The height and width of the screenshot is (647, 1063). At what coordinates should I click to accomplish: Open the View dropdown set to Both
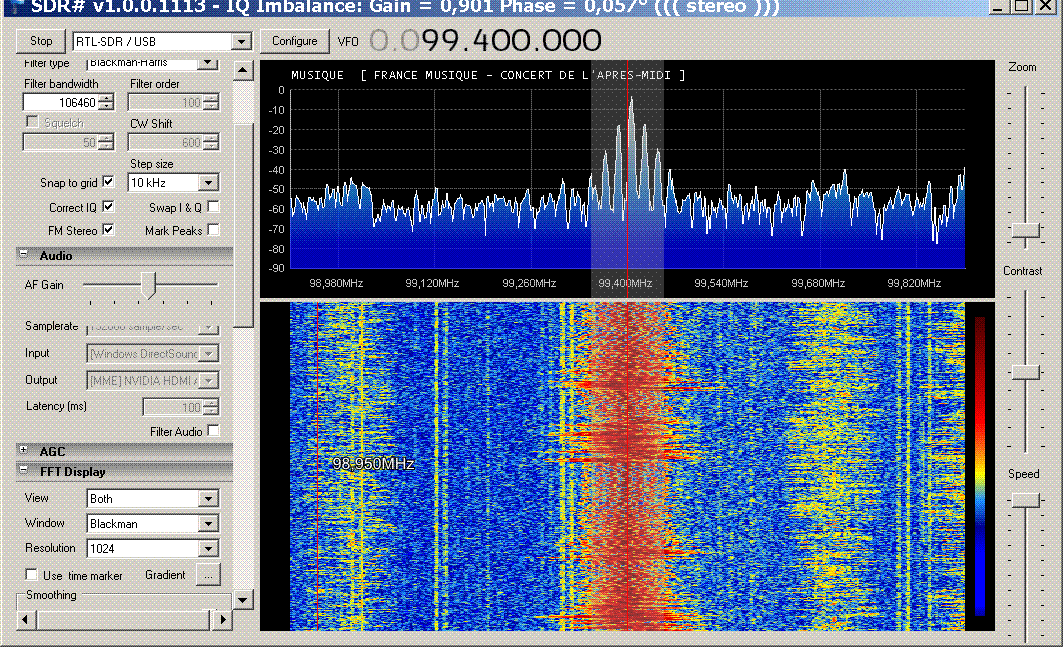click(x=209, y=498)
